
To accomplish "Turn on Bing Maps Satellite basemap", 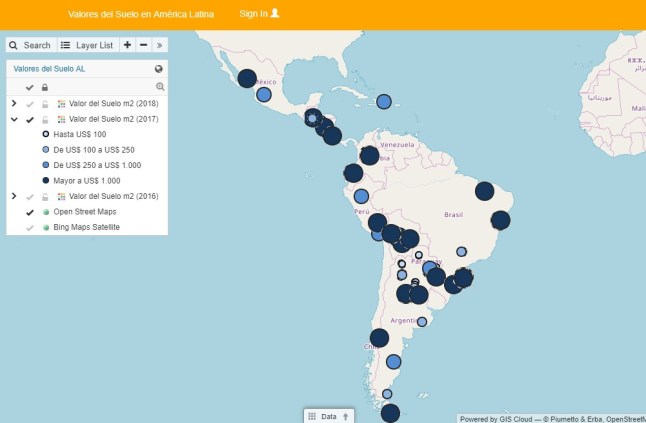I will (30, 228).
